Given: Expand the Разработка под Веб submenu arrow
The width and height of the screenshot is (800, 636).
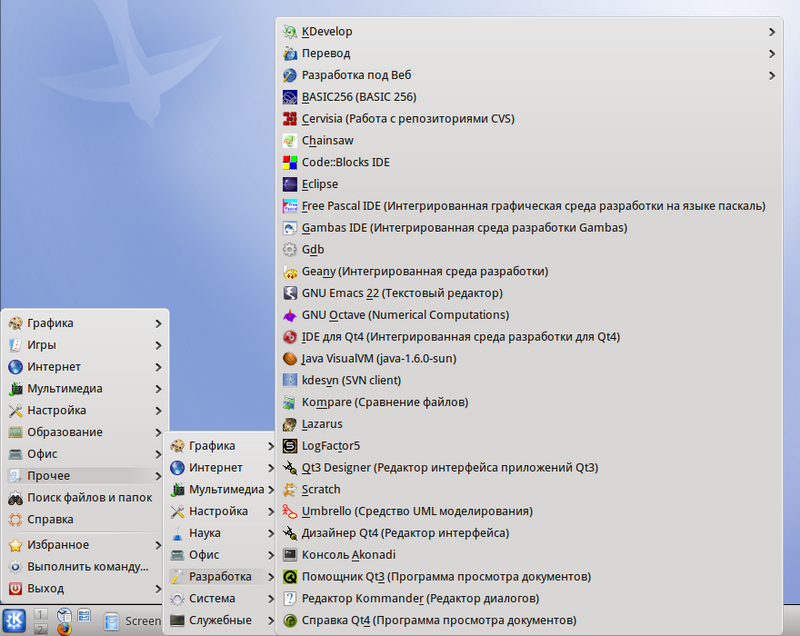Looking at the screenshot, I should [x=772, y=75].
